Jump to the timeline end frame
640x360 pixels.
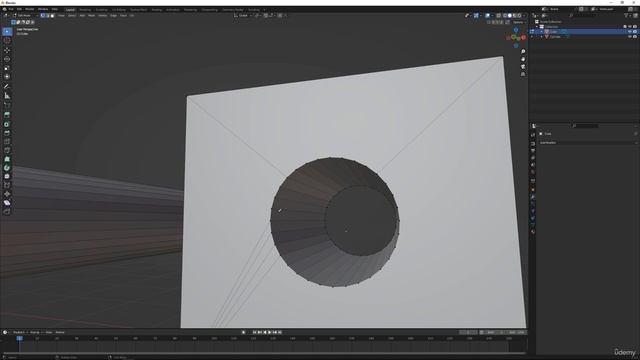tap(280, 332)
